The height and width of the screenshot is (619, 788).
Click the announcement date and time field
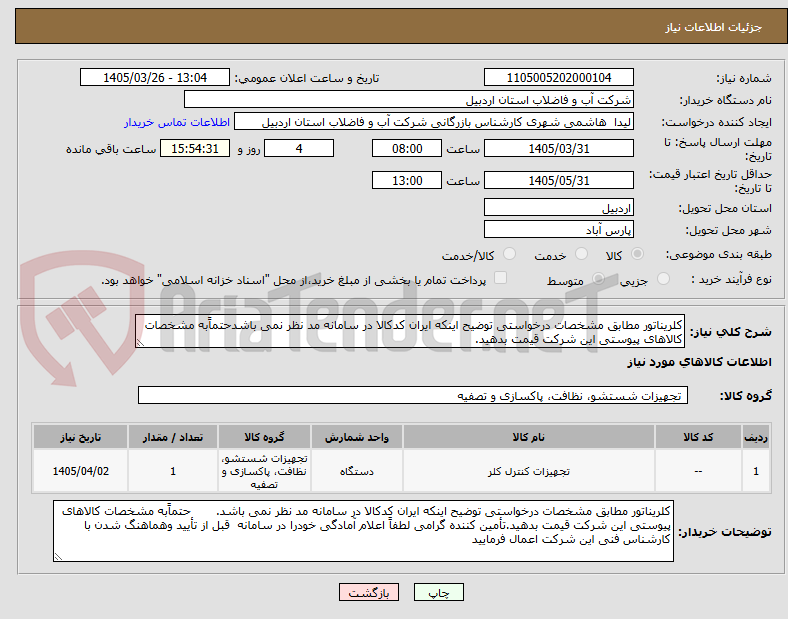(155, 78)
